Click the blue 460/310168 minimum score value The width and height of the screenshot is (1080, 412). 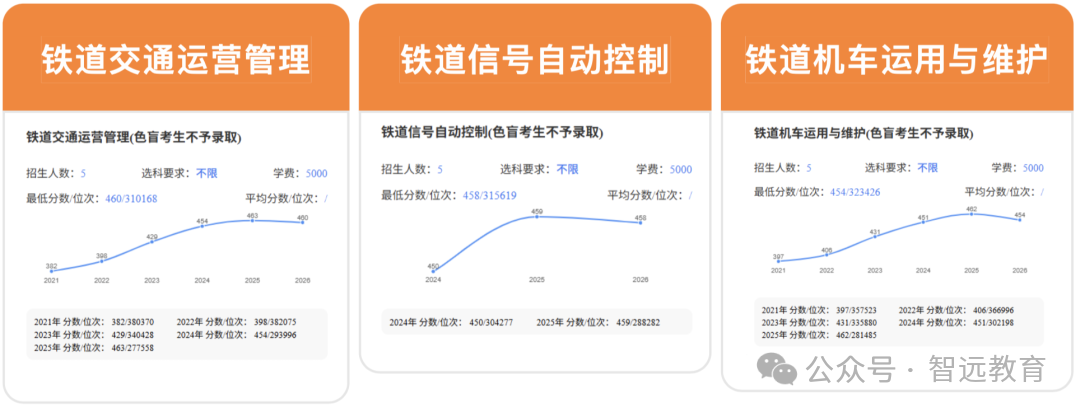click(131, 198)
